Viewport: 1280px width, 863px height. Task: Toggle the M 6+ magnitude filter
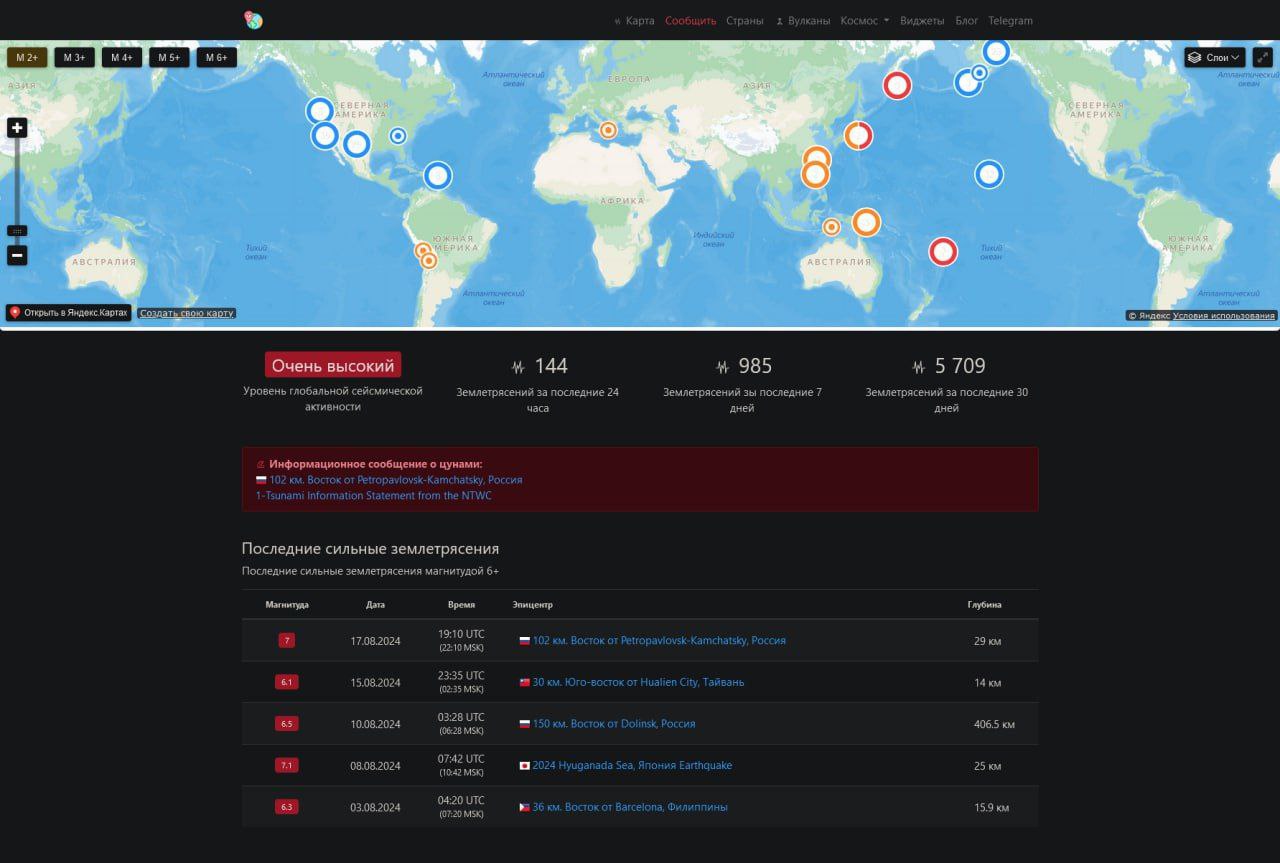pos(216,58)
